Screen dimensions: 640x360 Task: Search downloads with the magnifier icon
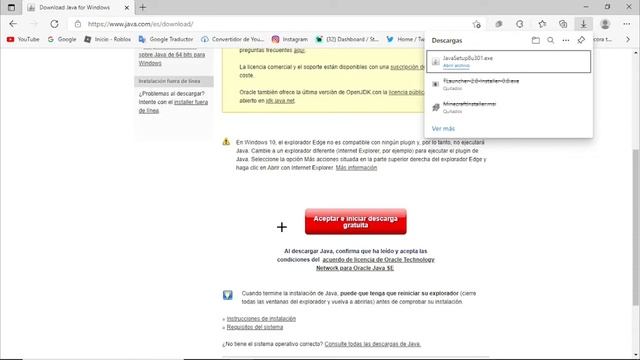click(x=551, y=40)
